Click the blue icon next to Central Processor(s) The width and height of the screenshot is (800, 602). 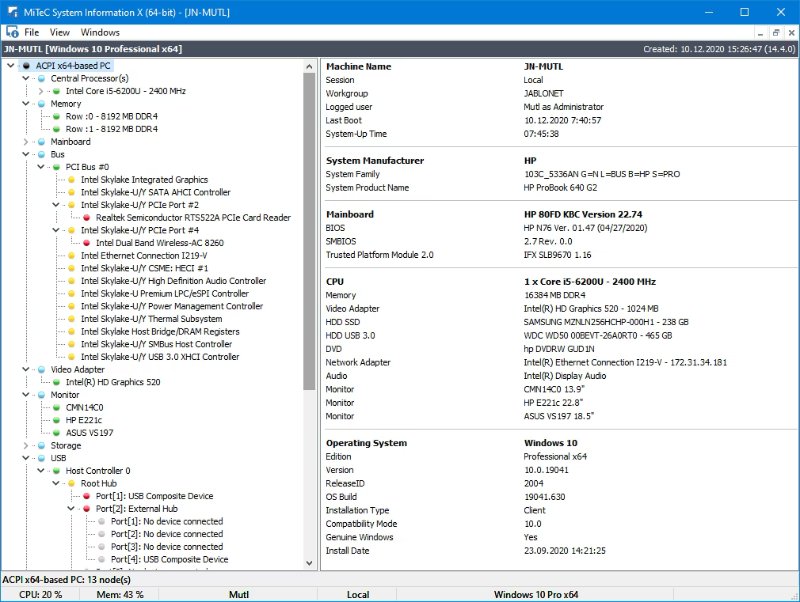pyautogui.click(x=41, y=78)
